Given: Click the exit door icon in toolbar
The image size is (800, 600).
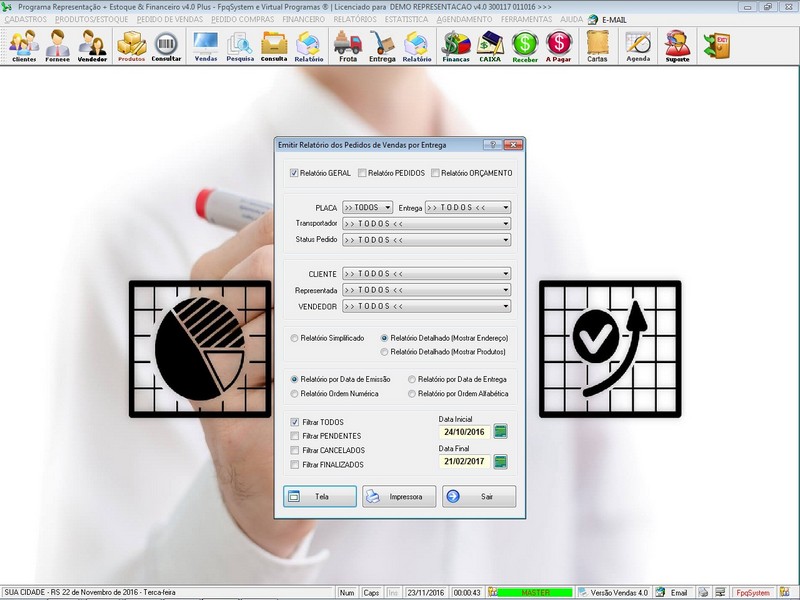Looking at the screenshot, I should 716,46.
